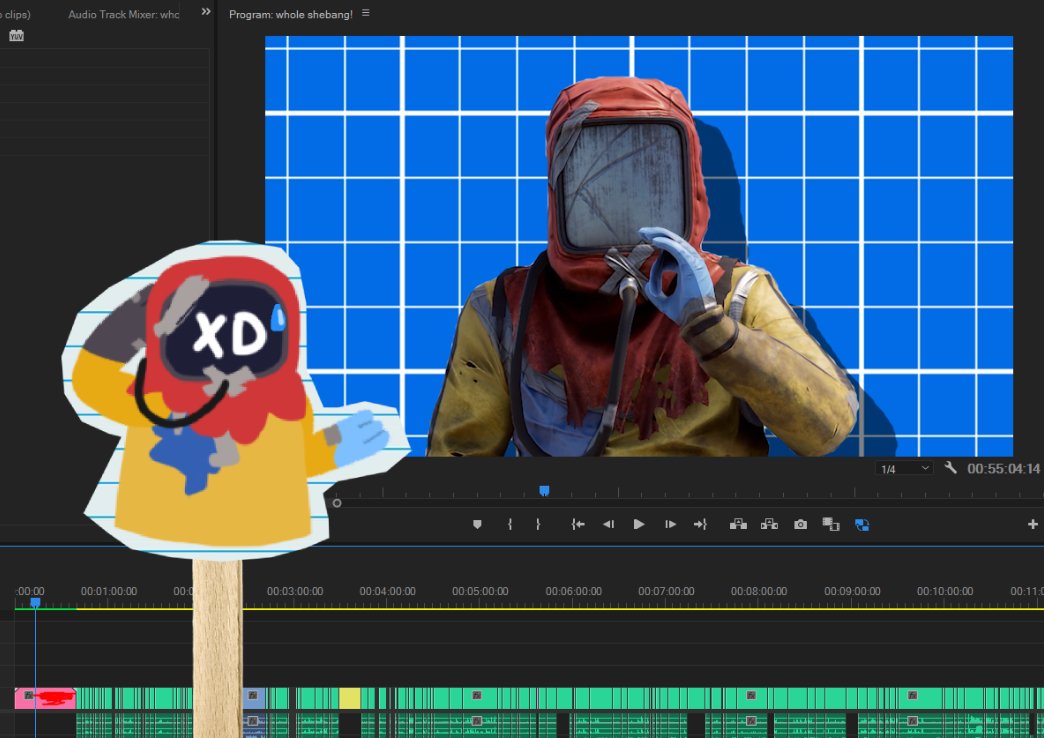Viewport: 1044px width, 738px height.
Task: Click the Program monitor blue playhead marker
Action: coord(544,491)
